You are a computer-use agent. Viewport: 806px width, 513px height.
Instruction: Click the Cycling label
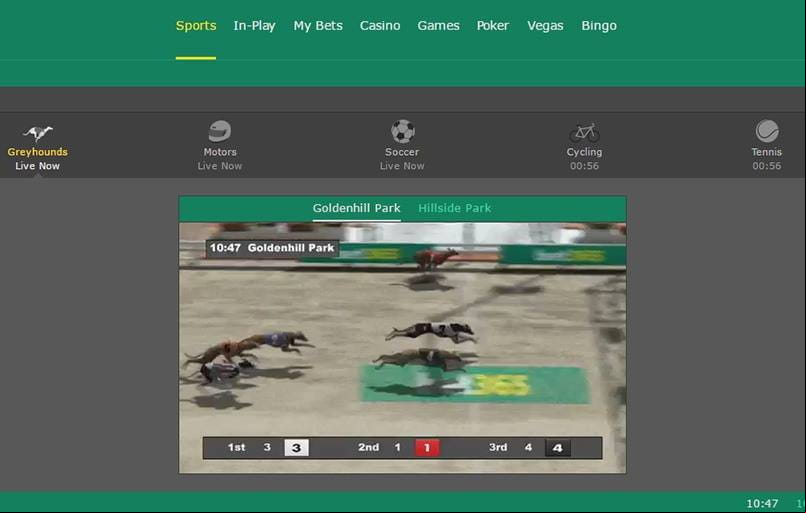(x=584, y=152)
